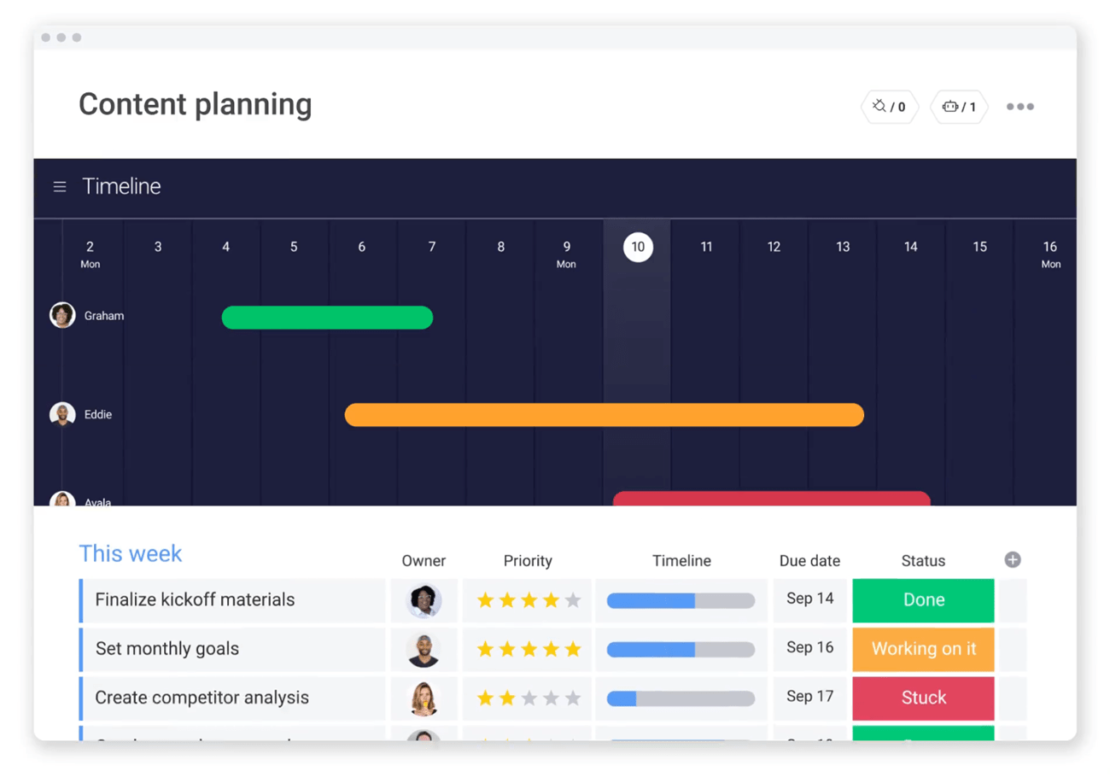Screen dimensions: 1110x783
Task: Give Create competitor analysis a fifth star
Action: click(x=571, y=698)
